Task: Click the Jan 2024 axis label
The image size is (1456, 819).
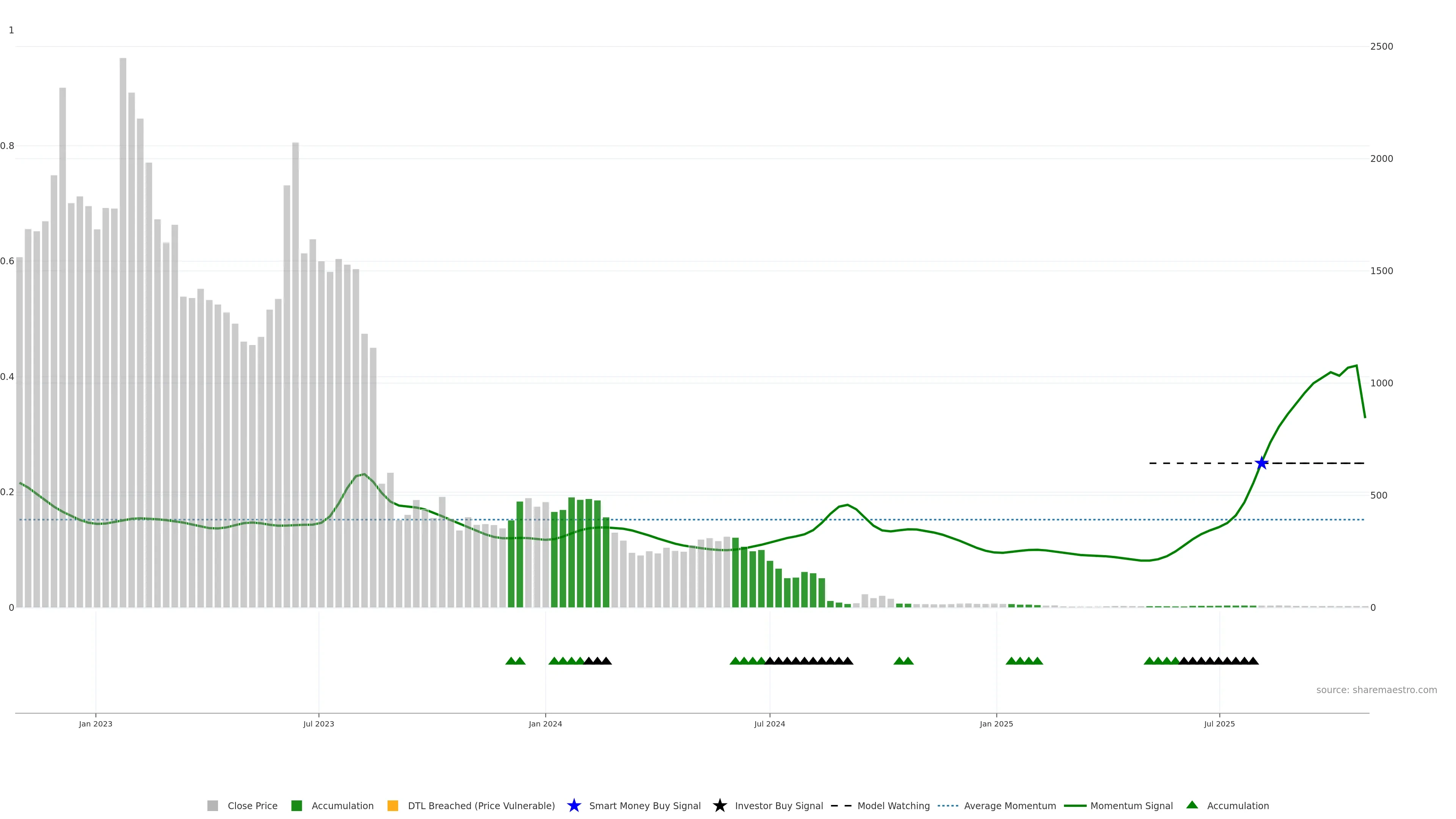Action: (545, 723)
